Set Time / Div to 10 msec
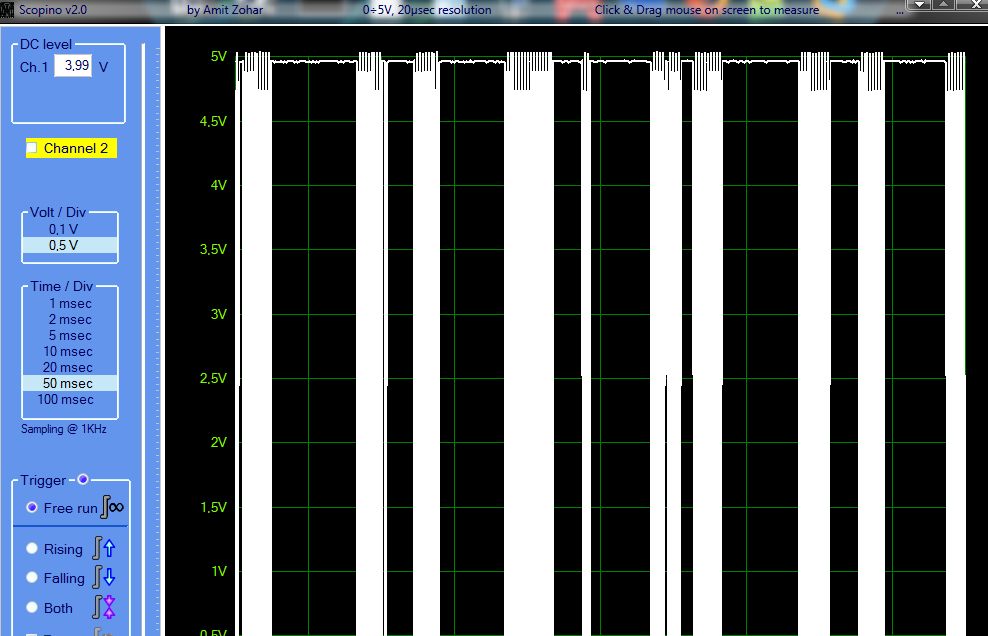The image size is (988, 636). tap(69, 352)
